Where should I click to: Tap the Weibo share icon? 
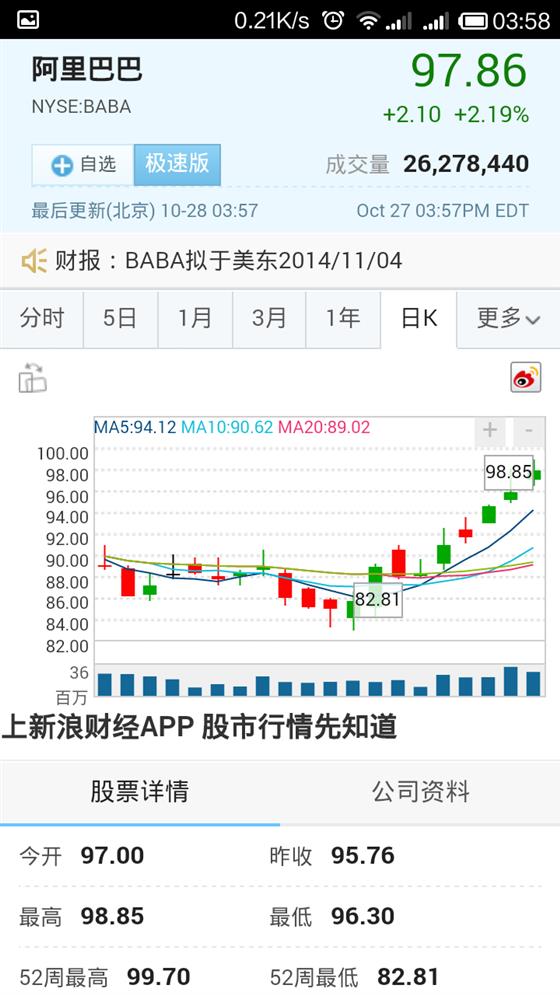[x=526, y=378]
